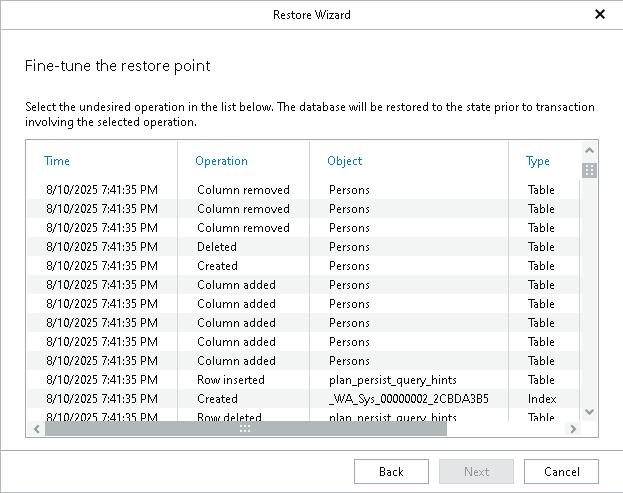
Task: Select the Deleted Persons table row
Action: (303, 247)
